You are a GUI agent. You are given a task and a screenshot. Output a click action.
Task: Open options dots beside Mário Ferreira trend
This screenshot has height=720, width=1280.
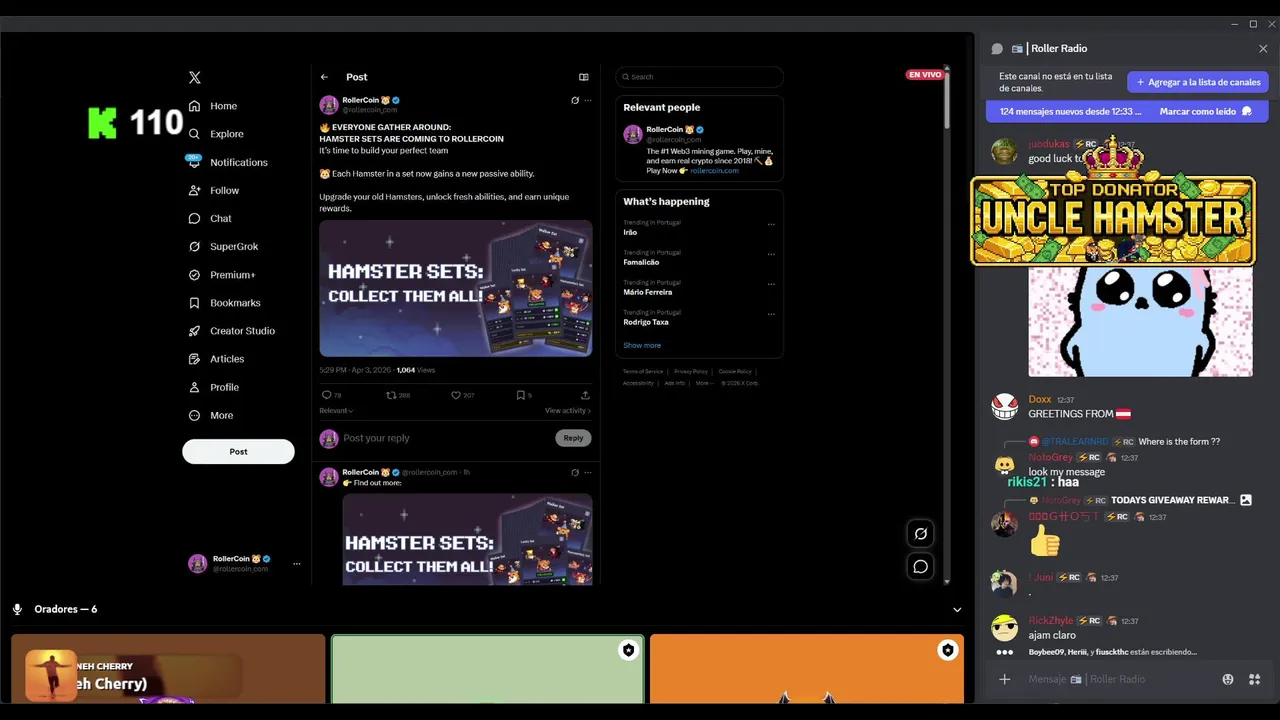771,284
